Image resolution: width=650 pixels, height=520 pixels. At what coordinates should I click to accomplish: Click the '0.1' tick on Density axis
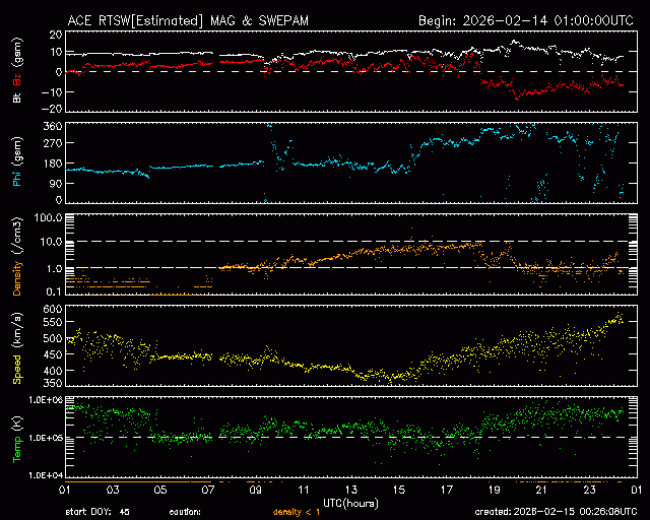pos(54,292)
